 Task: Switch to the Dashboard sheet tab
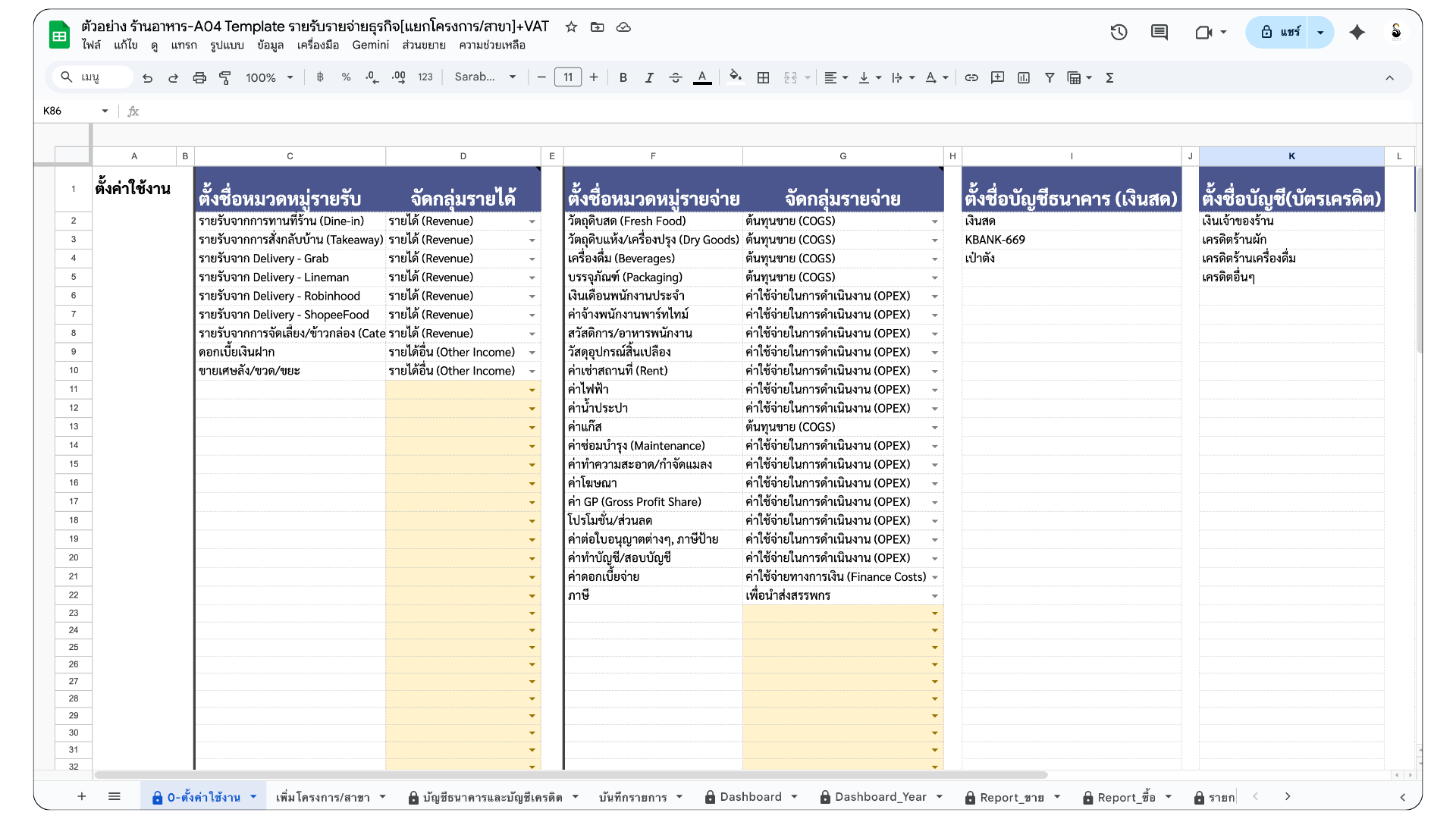750,796
